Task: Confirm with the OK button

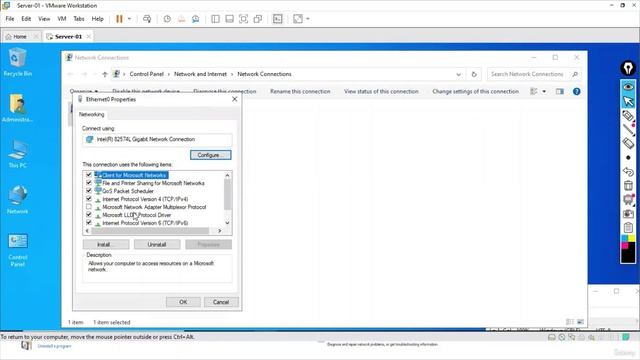Action: (183, 302)
